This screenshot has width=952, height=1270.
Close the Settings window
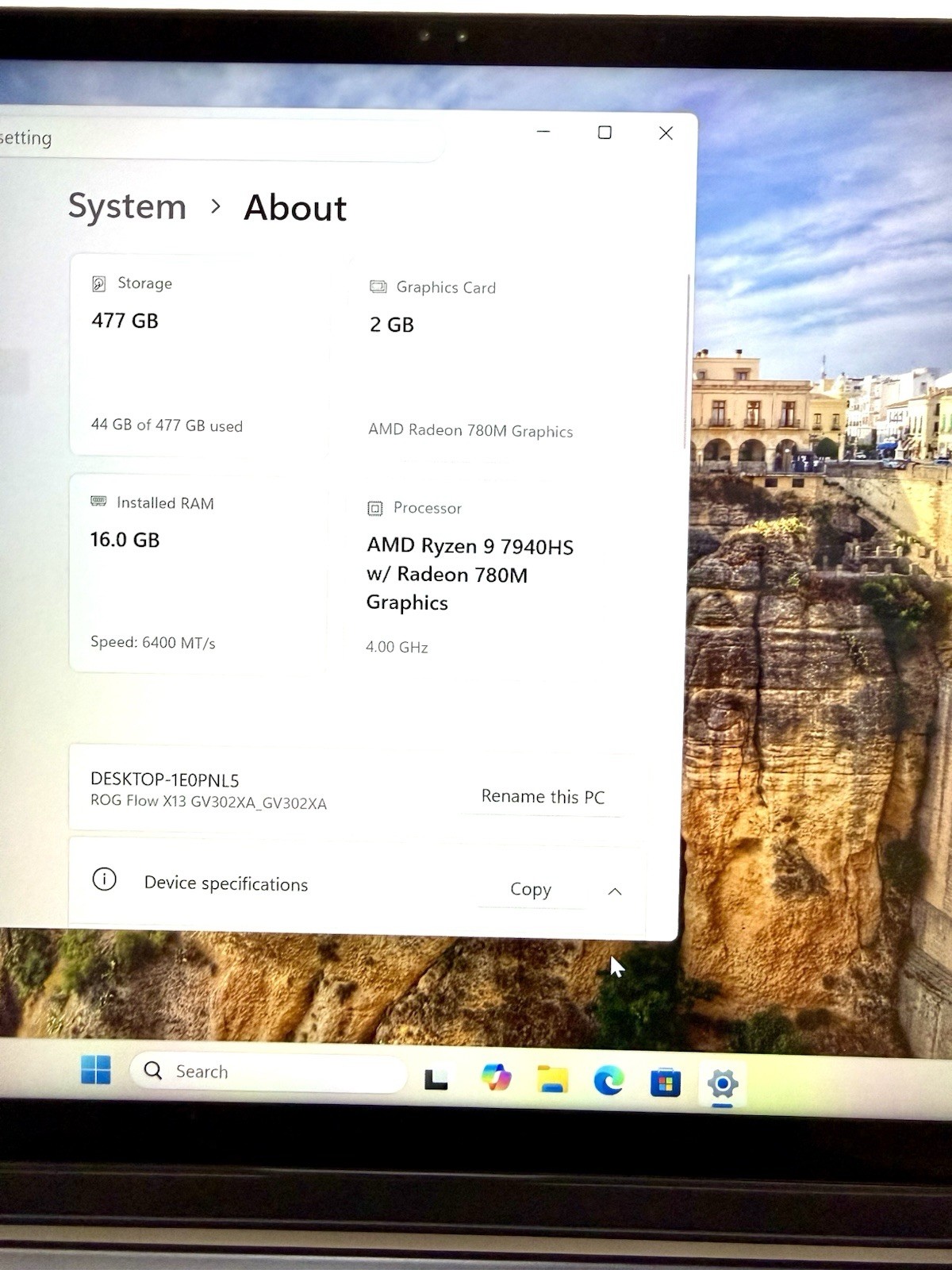tap(666, 133)
